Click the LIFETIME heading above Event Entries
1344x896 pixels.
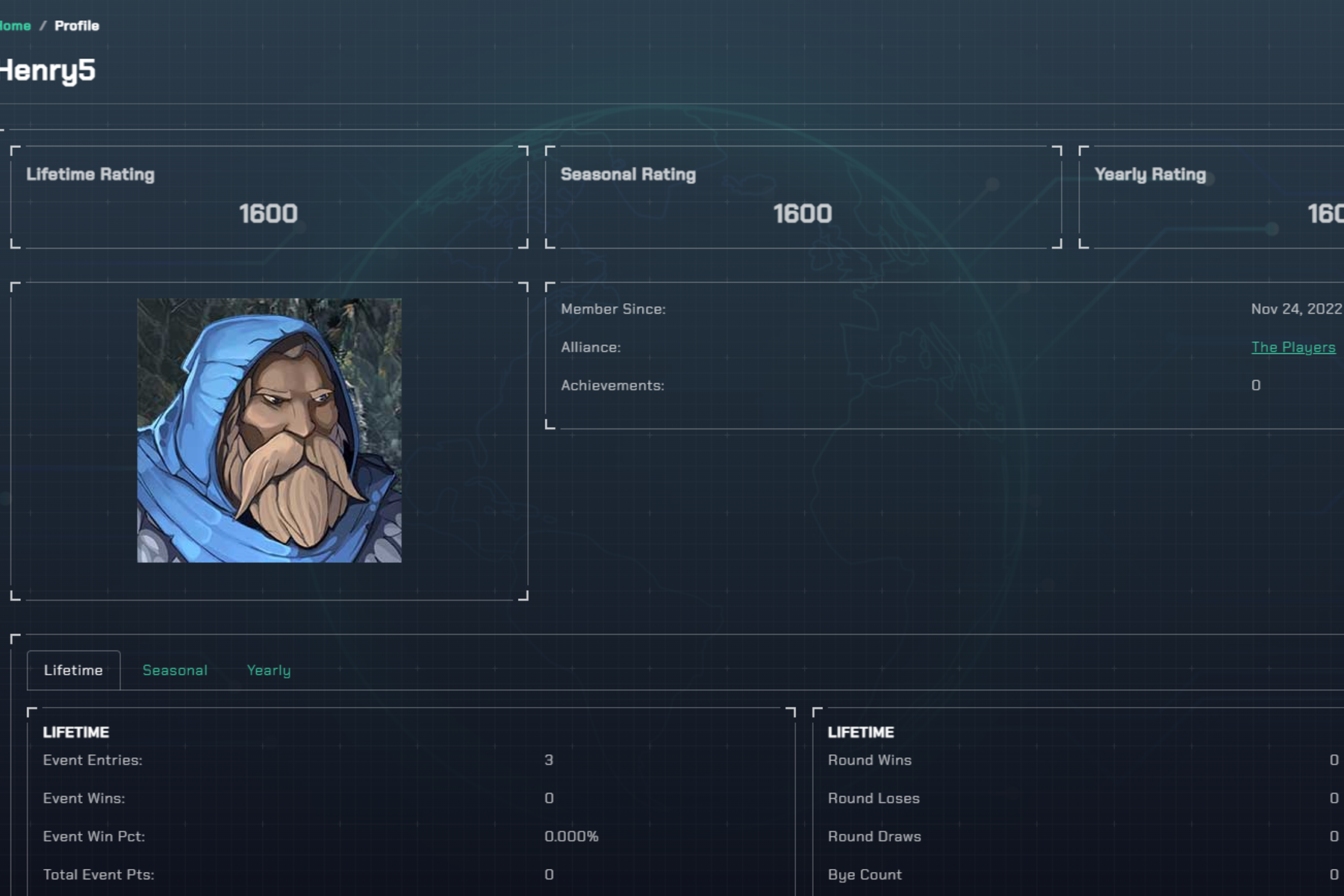(x=76, y=732)
